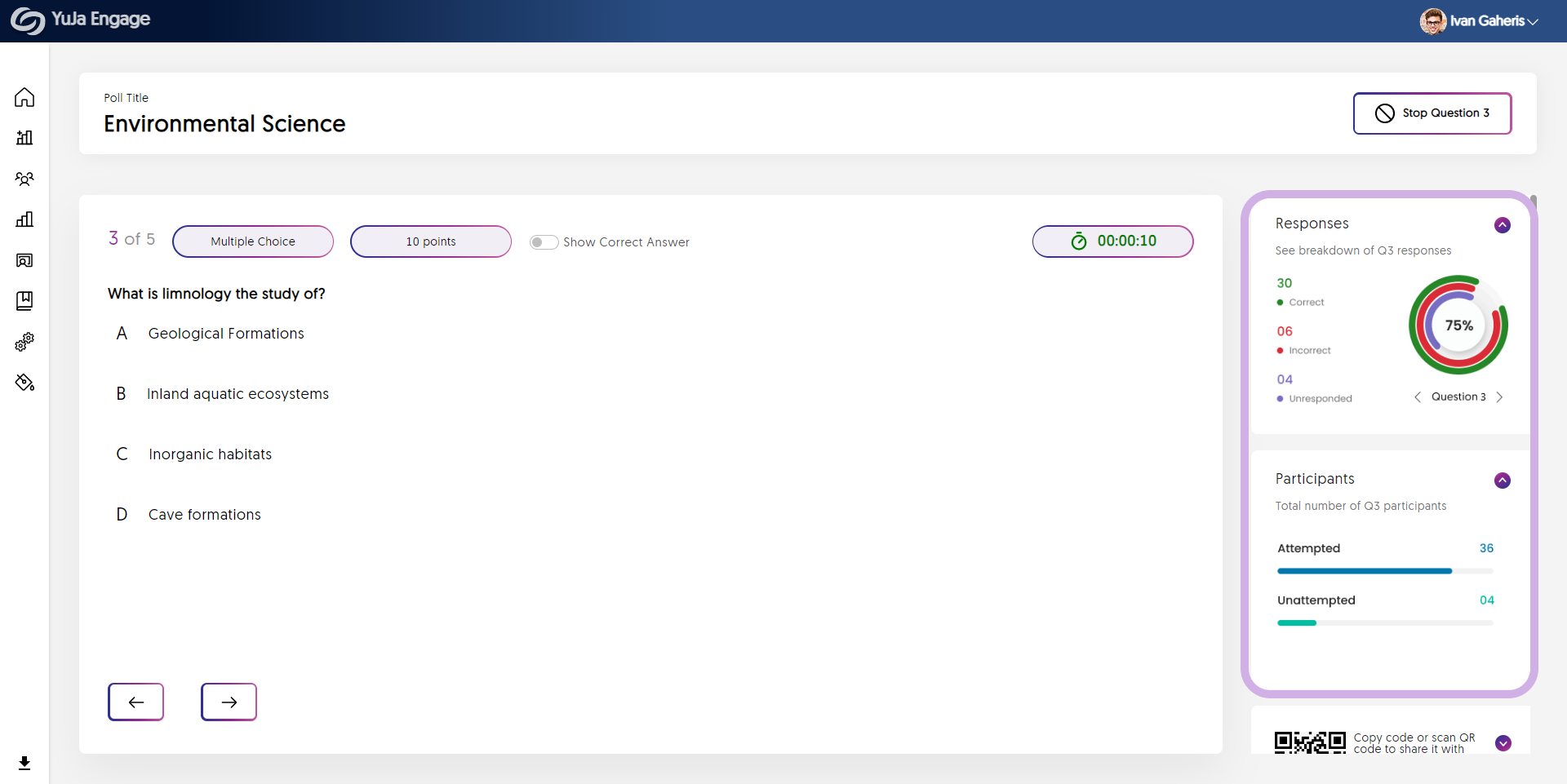Select answer option B Inland aquatic ecosystems
1567x784 pixels.
coord(237,394)
